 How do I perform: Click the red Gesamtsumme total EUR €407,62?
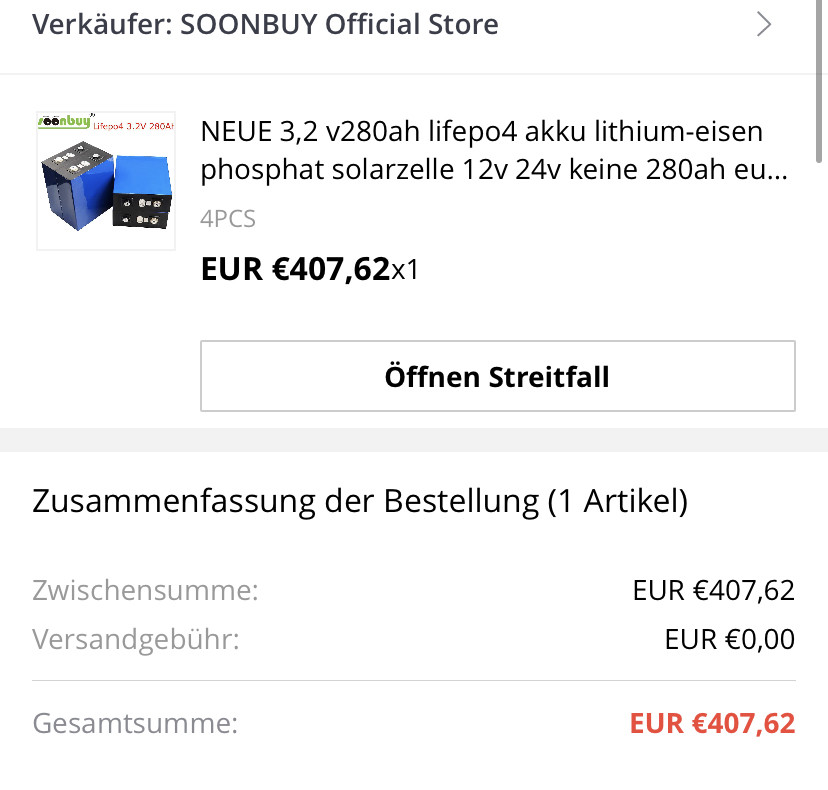point(712,723)
